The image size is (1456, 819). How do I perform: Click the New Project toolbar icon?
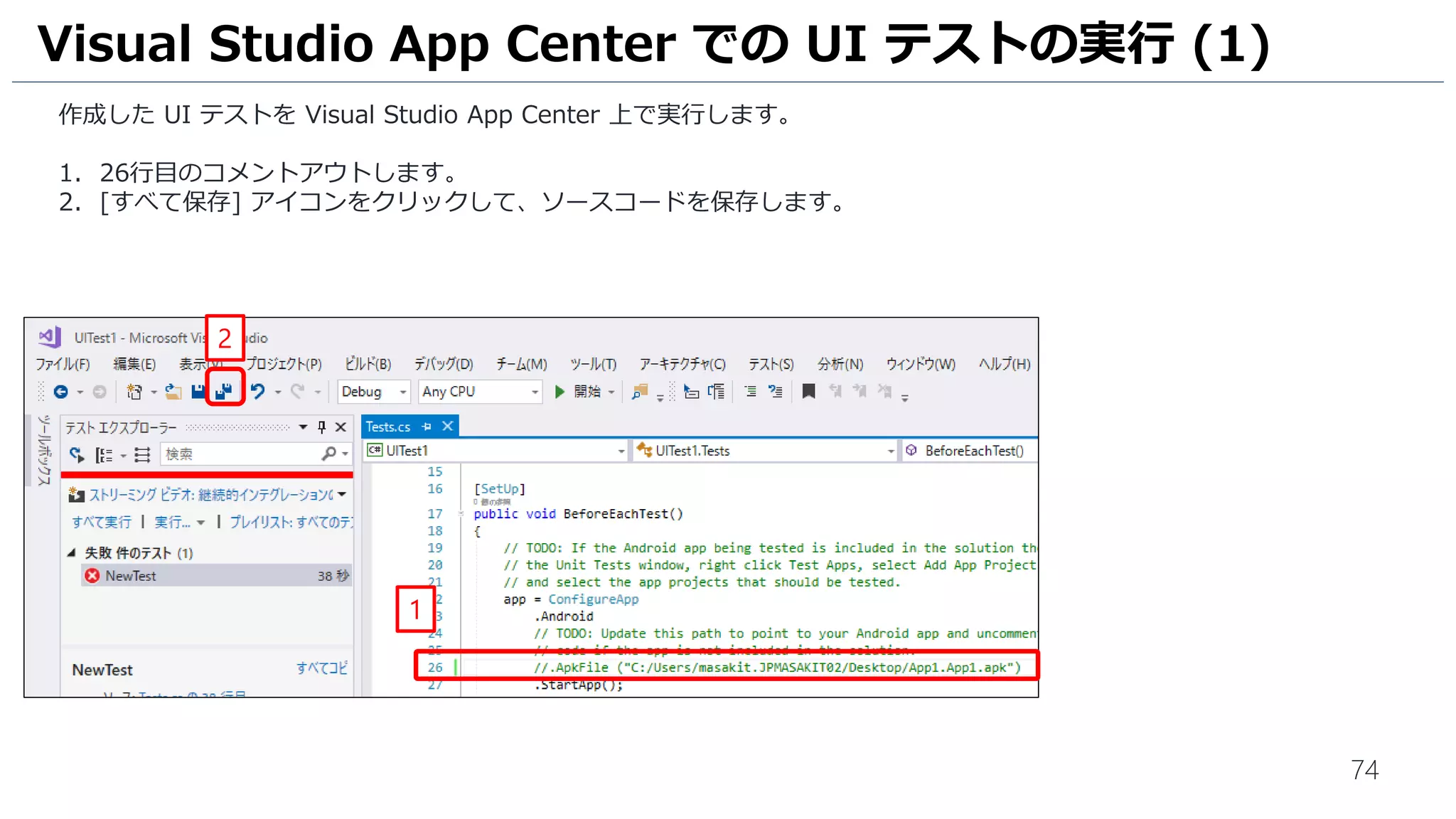pyautogui.click(x=134, y=392)
